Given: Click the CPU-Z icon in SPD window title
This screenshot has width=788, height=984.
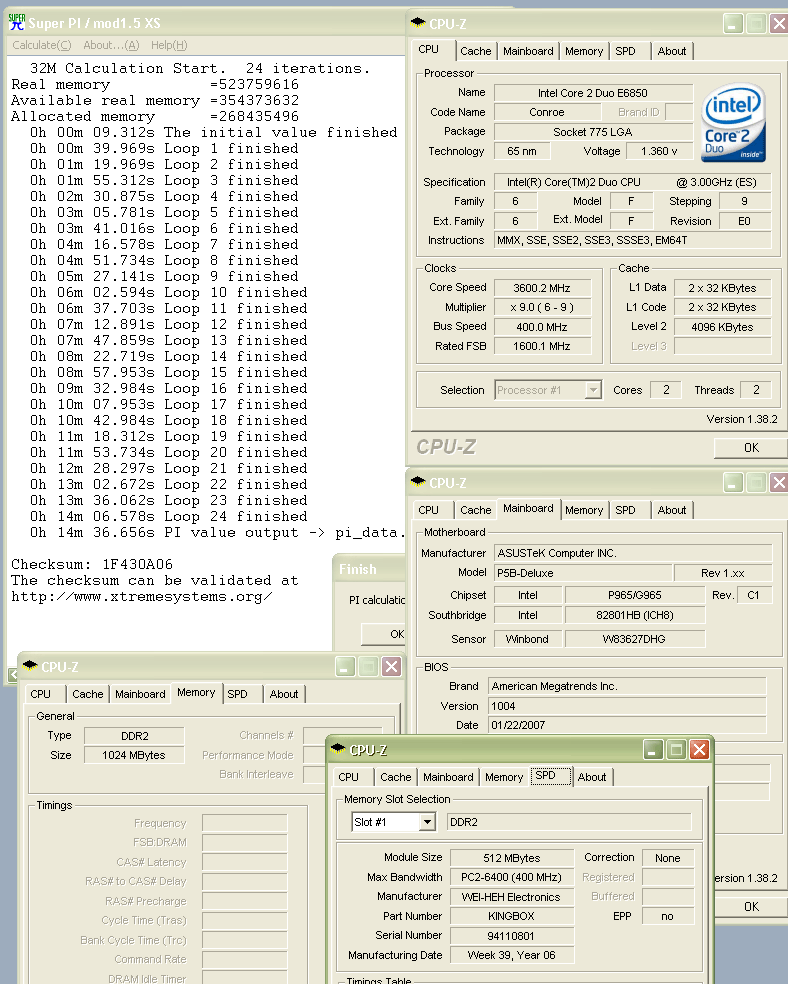Looking at the screenshot, I should pos(338,749).
